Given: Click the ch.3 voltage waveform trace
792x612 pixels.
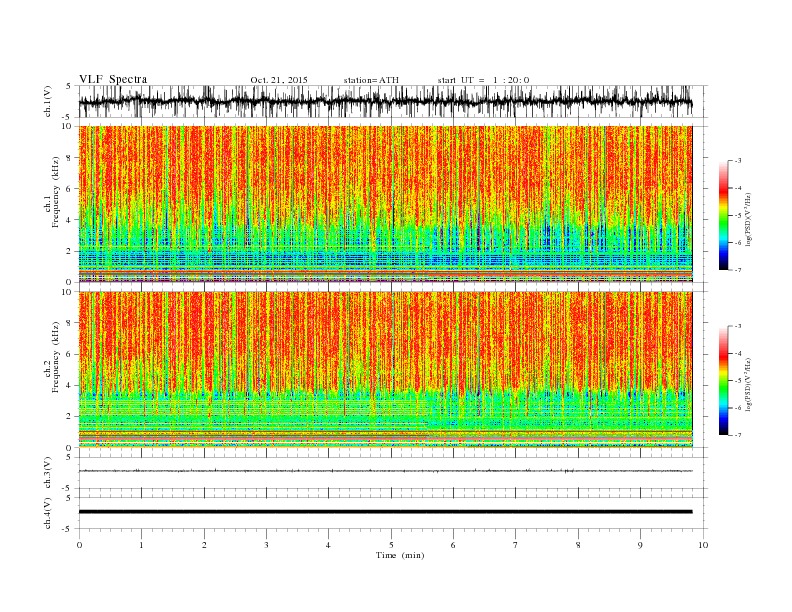Looking at the screenshot, I should (x=385, y=471).
